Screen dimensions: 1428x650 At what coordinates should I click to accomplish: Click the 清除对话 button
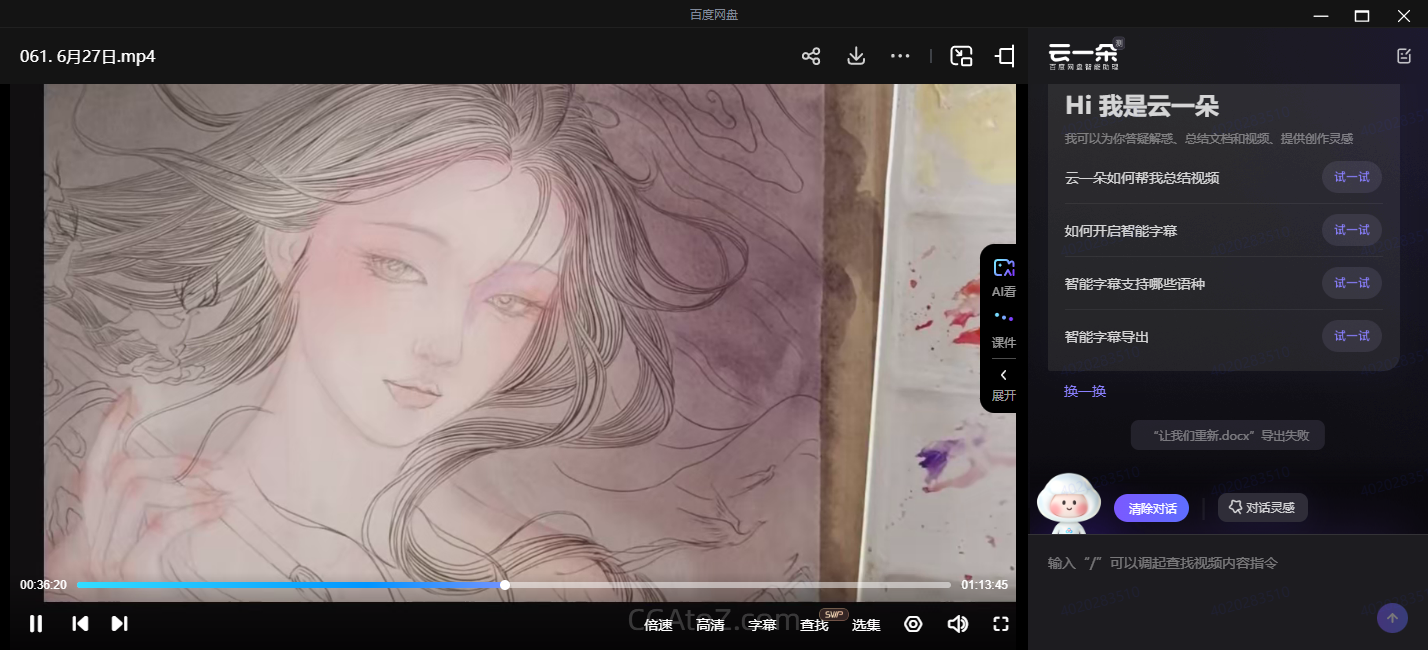pyautogui.click(x=1151, y=508)
